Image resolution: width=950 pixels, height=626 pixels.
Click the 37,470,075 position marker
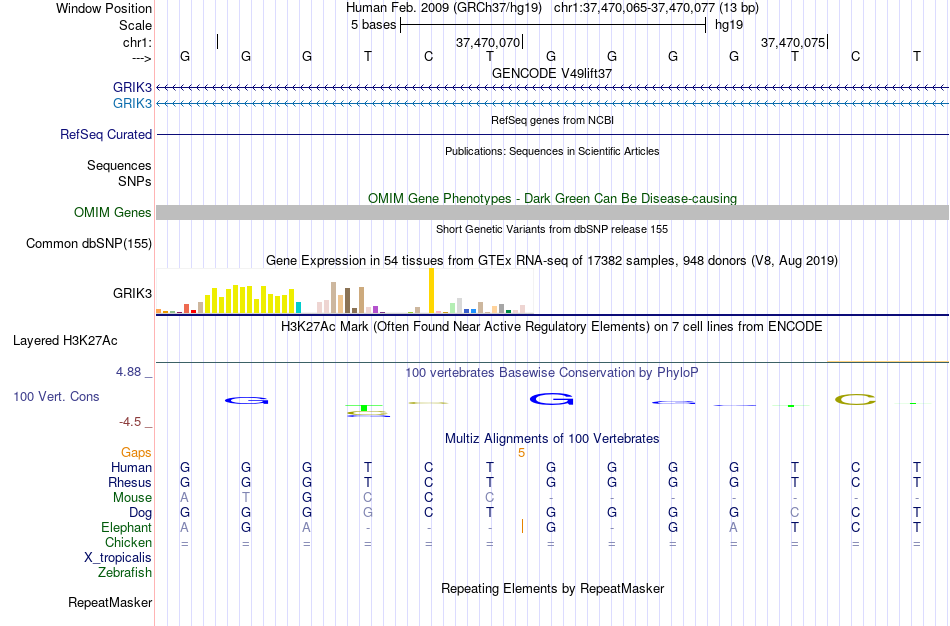pyautogui.click(x=793, y=42)
